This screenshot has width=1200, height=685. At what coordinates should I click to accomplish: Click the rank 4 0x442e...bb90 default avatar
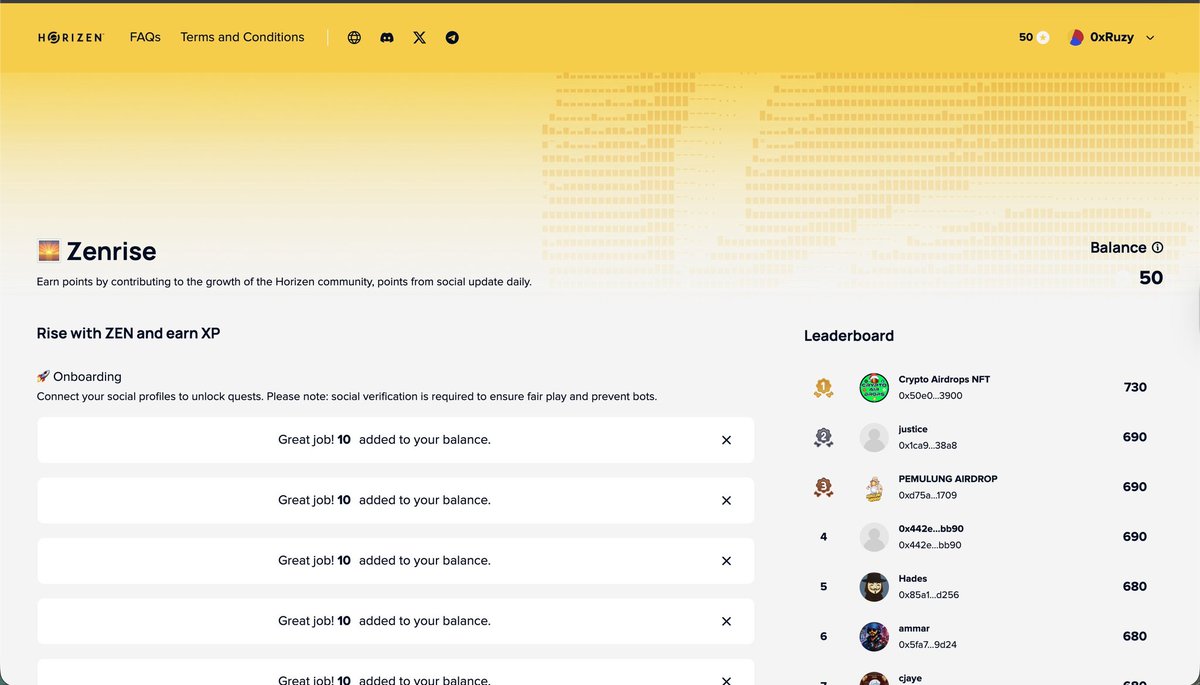click(874, 537)
